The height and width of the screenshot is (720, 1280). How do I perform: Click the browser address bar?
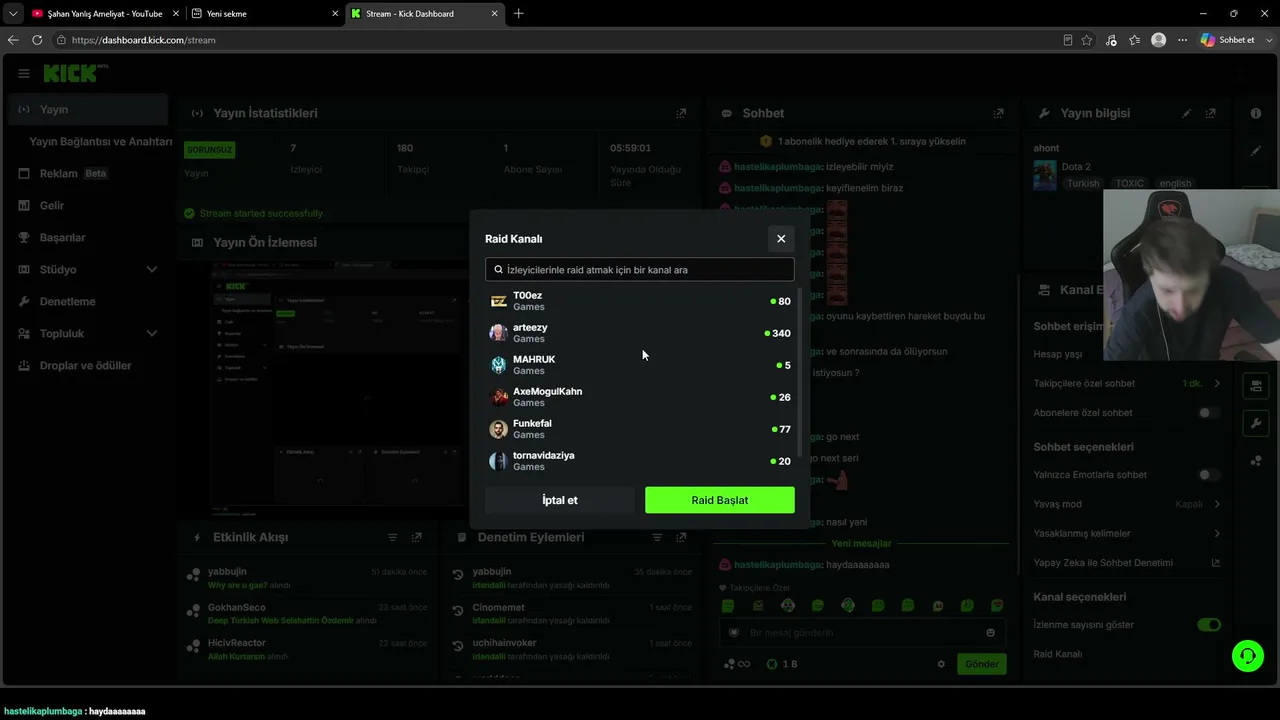(560, 40)
